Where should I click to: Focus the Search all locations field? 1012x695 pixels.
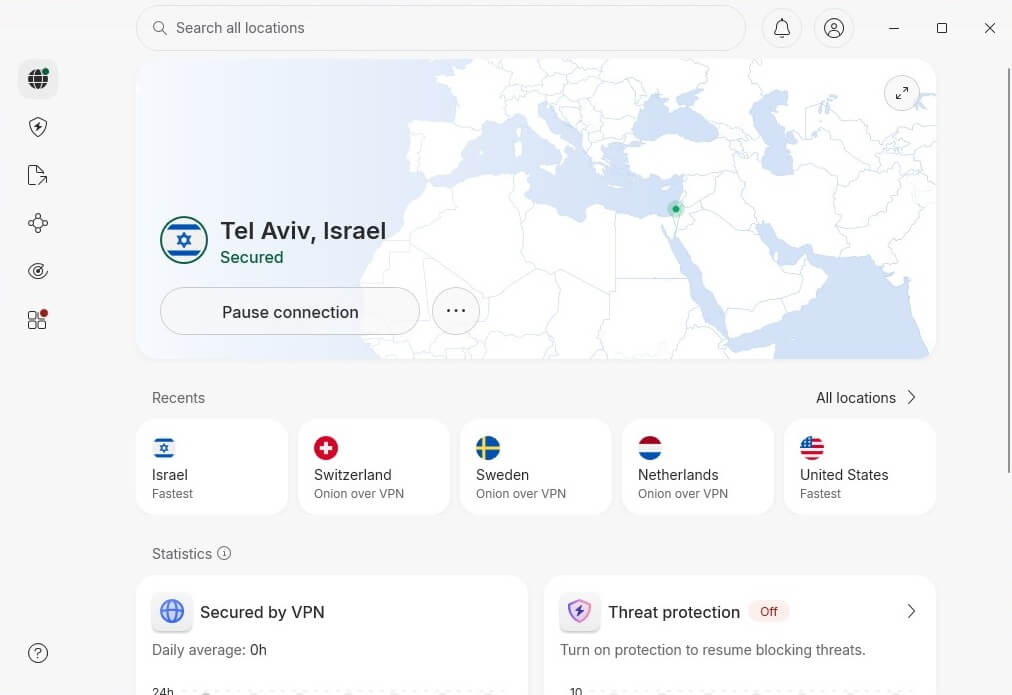(441, 28)
